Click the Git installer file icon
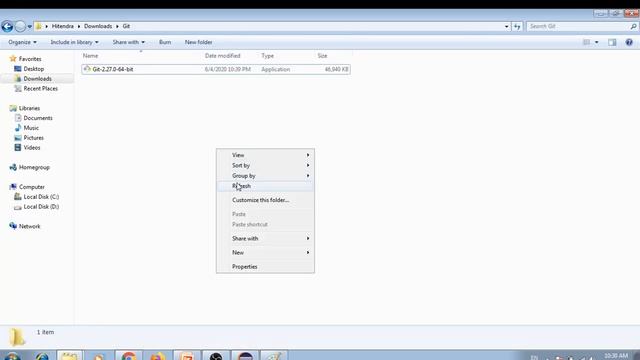The image size is (640, 360). pyautogui.click(x=87, y=69)
